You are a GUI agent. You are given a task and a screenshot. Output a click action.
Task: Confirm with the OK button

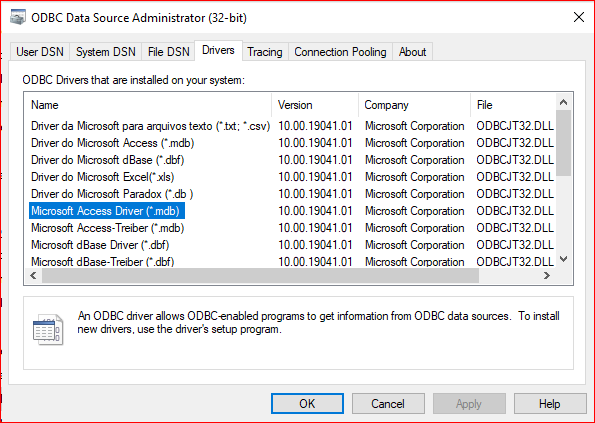click(x=307, y=404)
